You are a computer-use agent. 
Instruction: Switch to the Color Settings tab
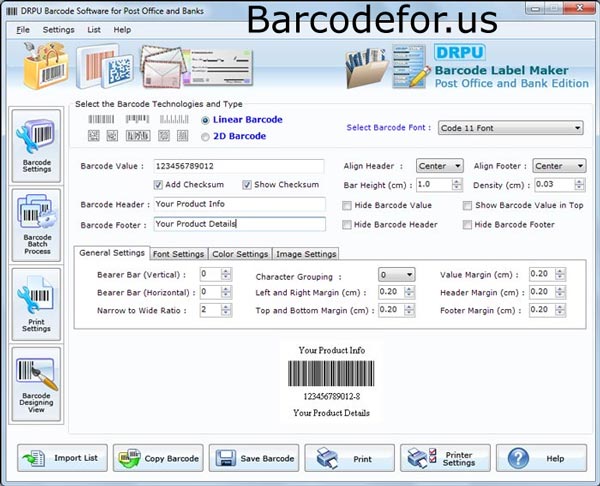[x=240, y=254]
